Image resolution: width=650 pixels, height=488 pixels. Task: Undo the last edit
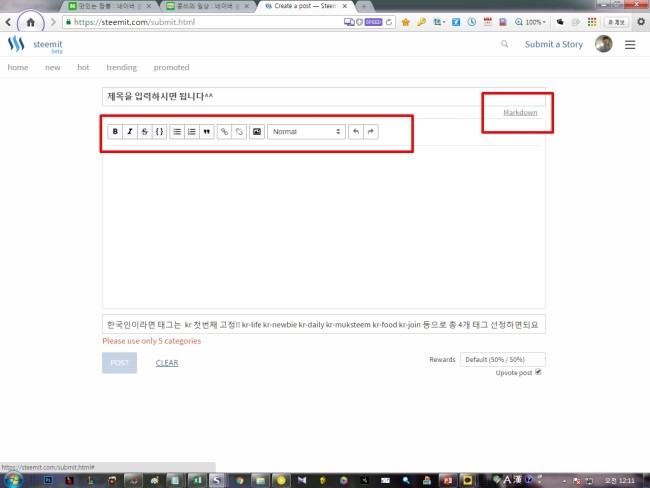pyautogui.click(x=356, y=131)
